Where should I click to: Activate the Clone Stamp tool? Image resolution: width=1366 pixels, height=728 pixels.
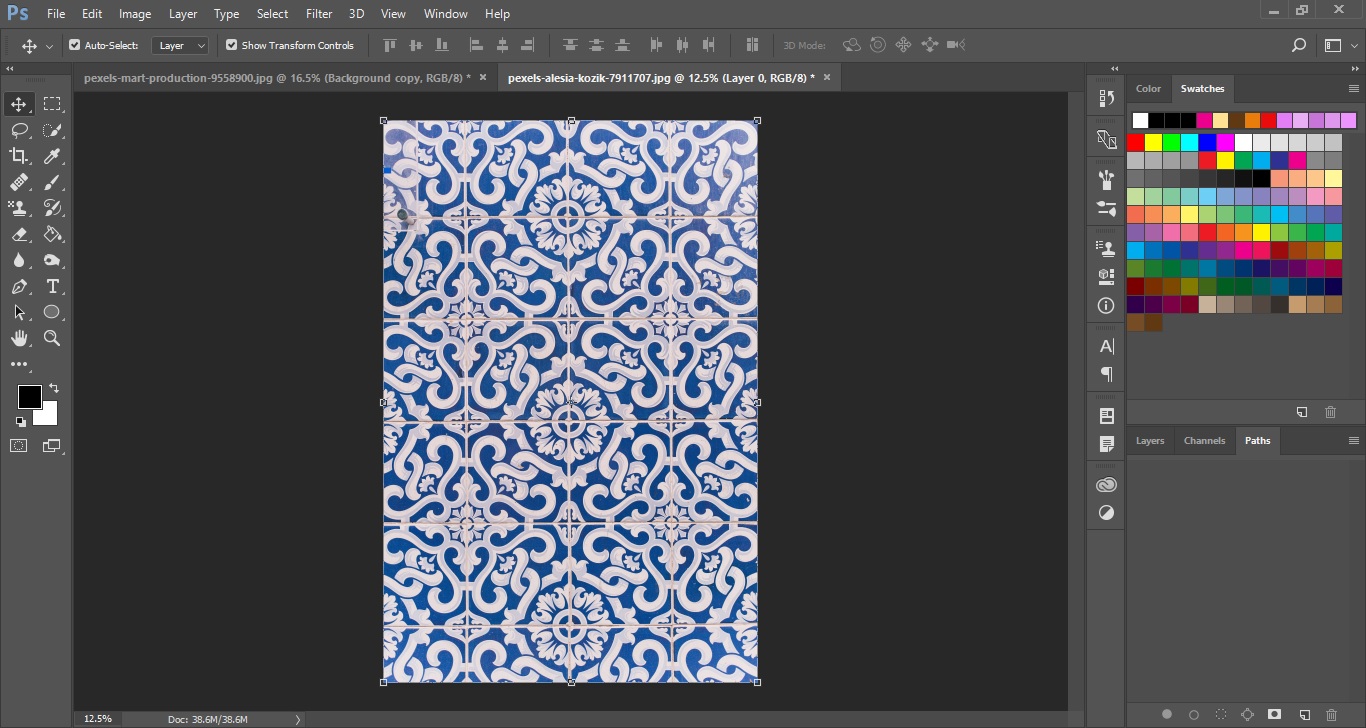[19, 208]
